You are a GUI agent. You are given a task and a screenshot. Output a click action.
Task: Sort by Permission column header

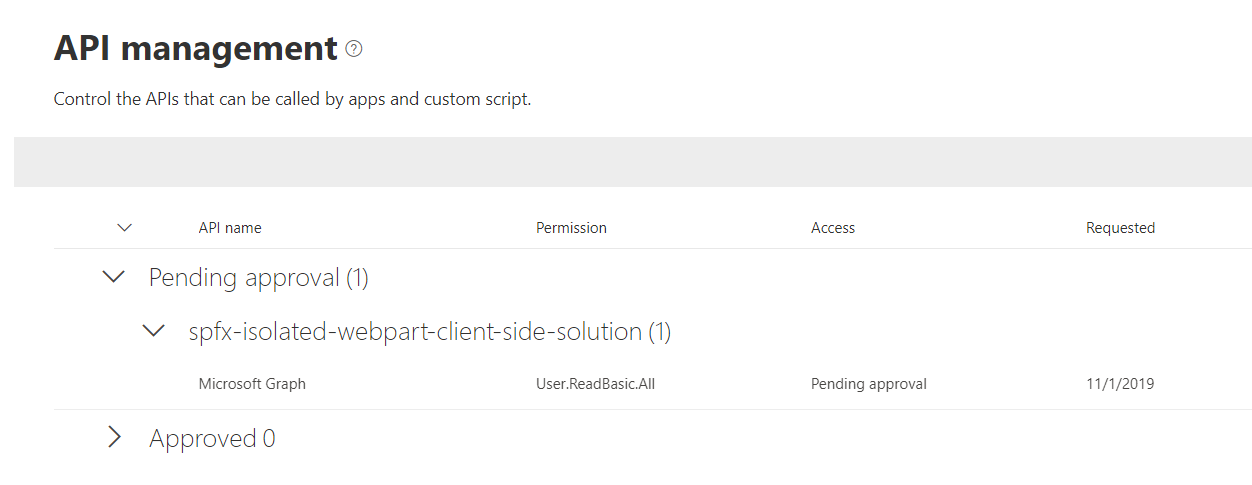571,227
